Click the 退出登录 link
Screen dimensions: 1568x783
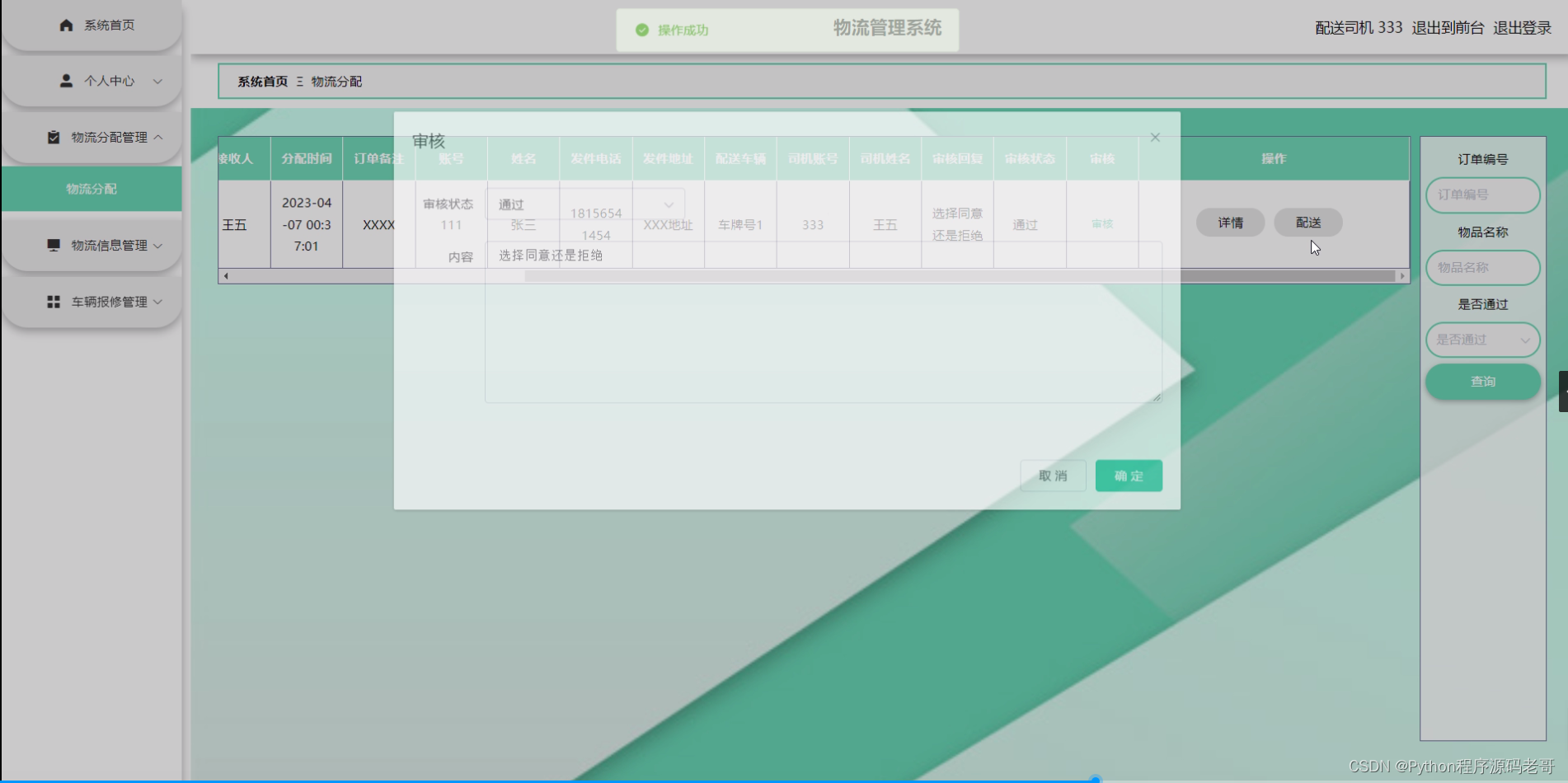[1522, 28]
